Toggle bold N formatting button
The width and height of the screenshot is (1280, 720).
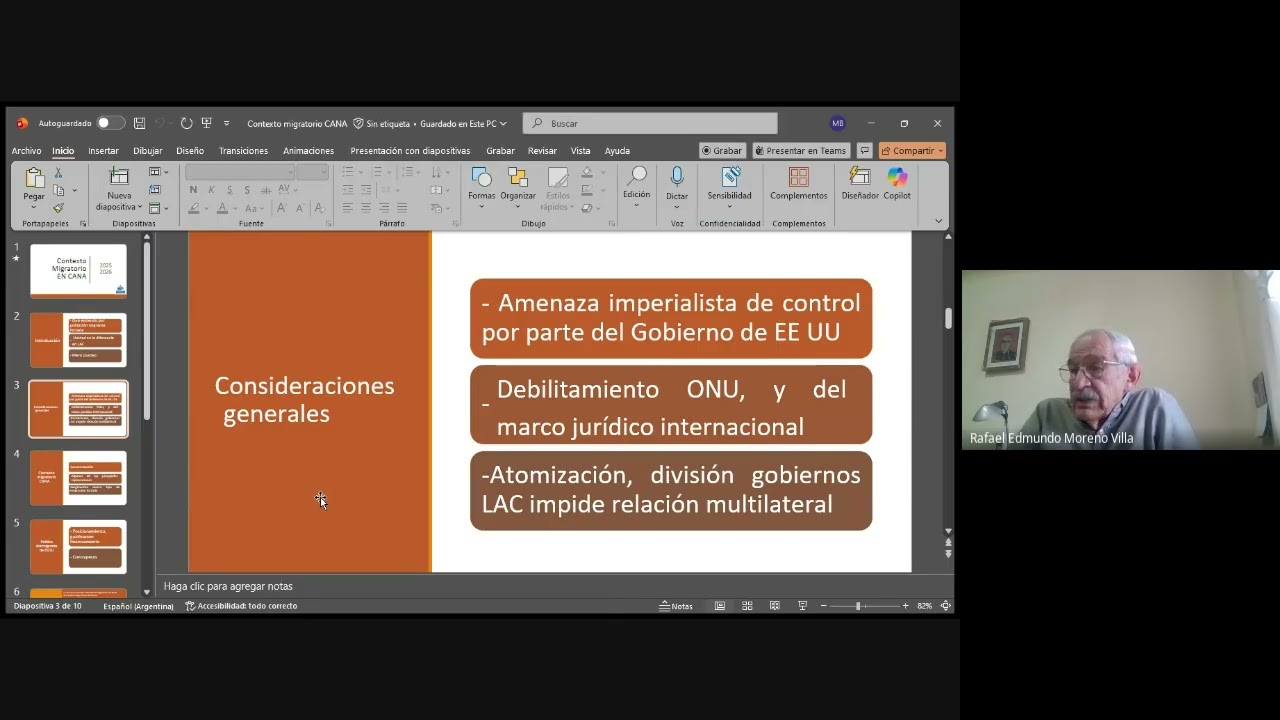(x=194, y=190)
